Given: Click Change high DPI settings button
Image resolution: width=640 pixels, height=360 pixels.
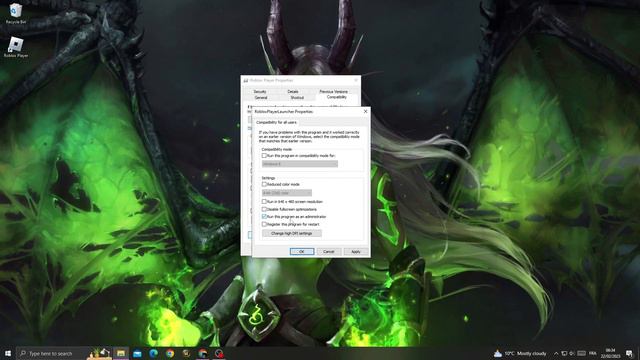Looking at the screenshot, I should click(291, 233).
